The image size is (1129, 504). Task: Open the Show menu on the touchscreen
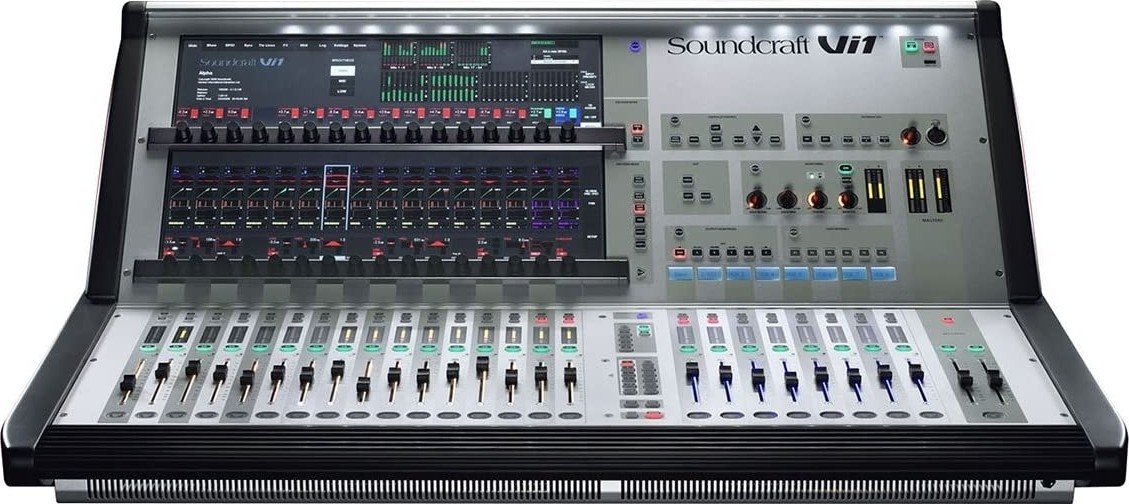[213, 45]
